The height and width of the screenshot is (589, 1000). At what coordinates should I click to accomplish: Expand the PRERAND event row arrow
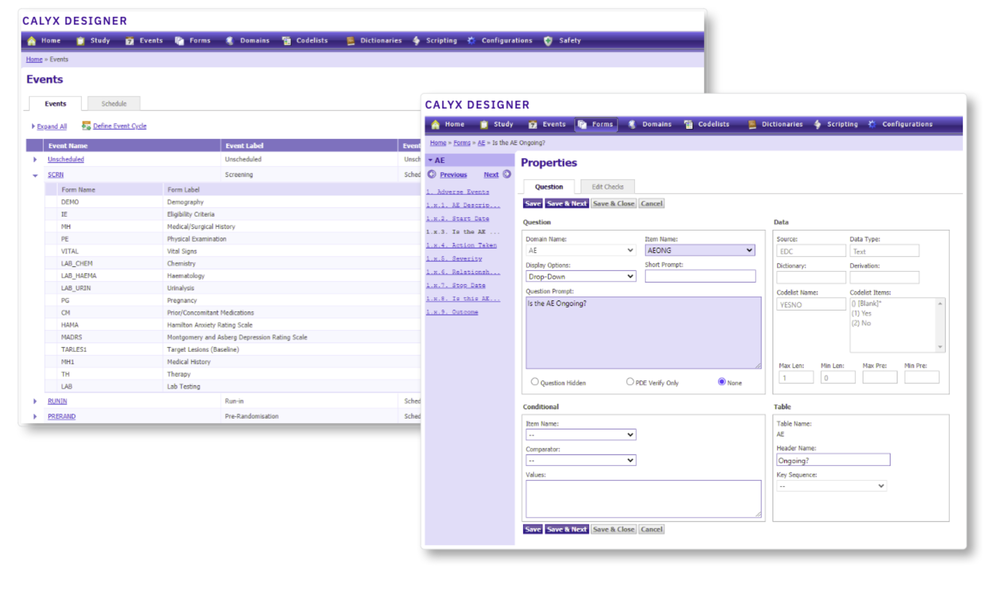(x=35, y=416)
